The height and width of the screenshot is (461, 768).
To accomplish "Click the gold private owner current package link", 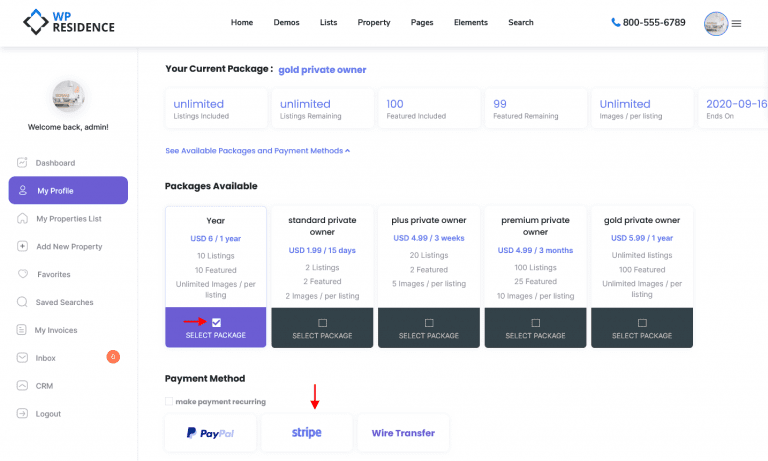I will click(x=322, y=70).
